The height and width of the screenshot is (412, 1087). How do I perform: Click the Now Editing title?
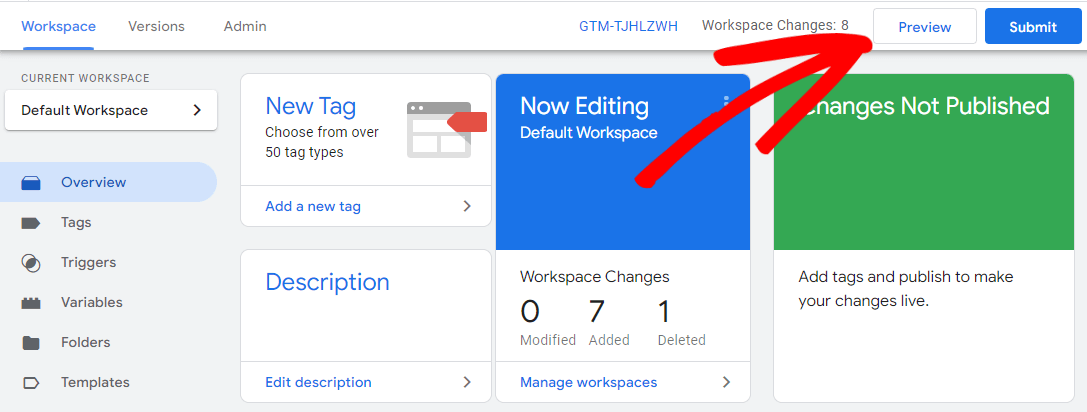[x=584, y=106]
